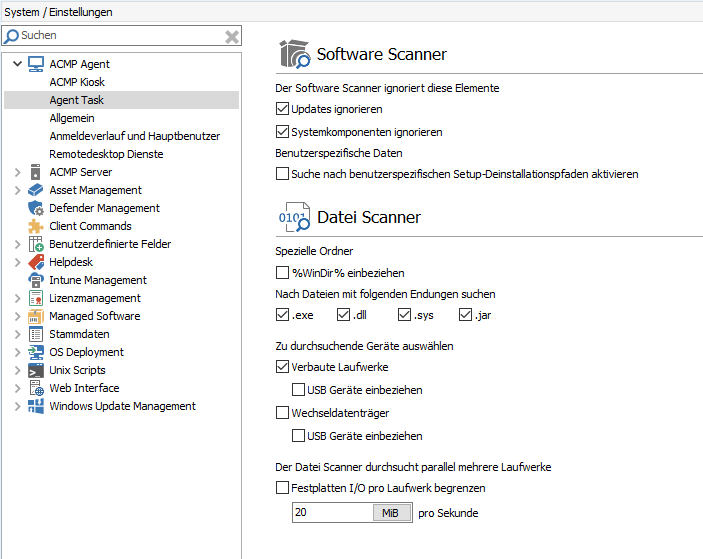Open Remotedesktop Dienste settings
This screenshot has height=559, width=703.
[x=106, y=154]
